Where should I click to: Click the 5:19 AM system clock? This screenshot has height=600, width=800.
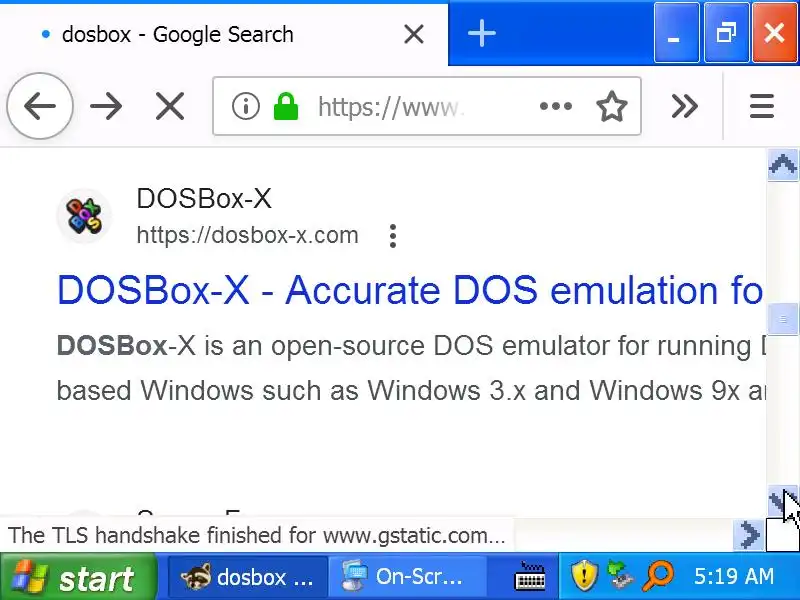pyautogui.click(x=734, y=577)
